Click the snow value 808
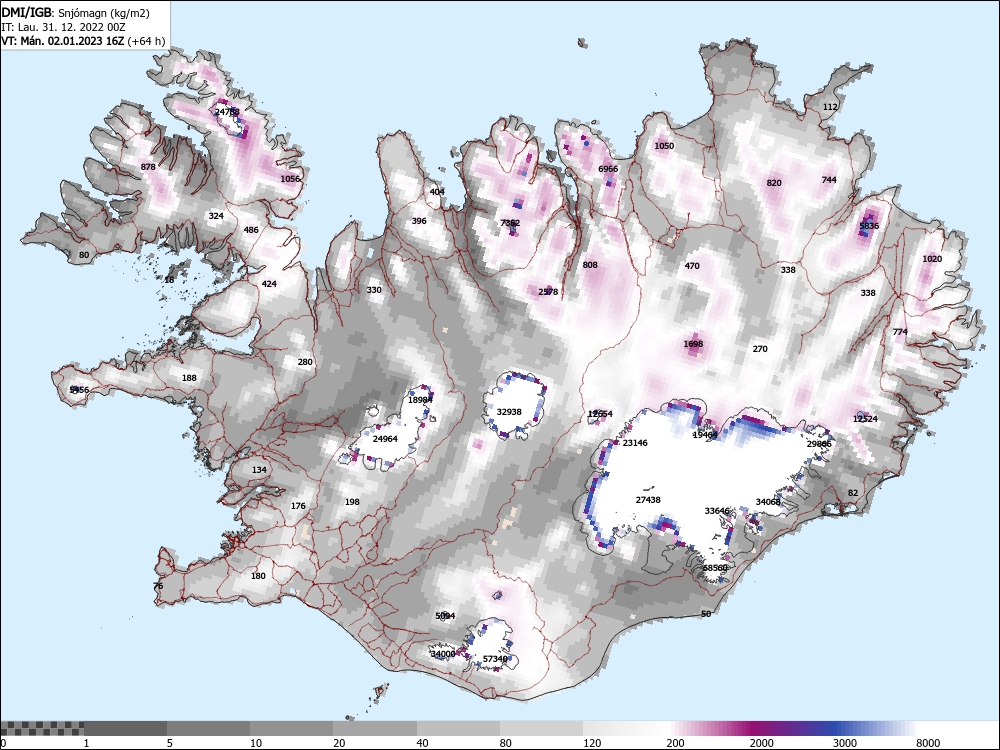1000x750 pixels. 590,265
